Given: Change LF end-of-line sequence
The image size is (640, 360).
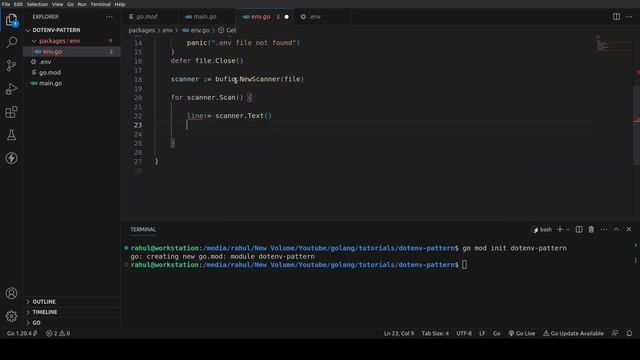Looking at the screenshot, I should point(482,333).
